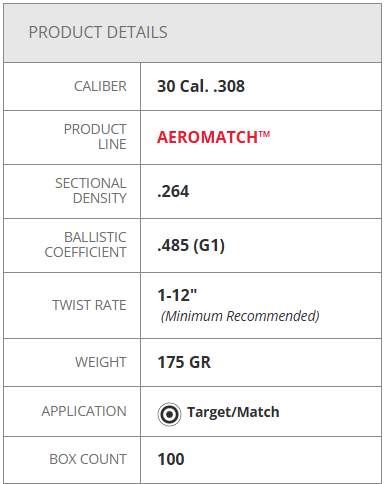Click the Twist Rate label

tap(89, 305)
